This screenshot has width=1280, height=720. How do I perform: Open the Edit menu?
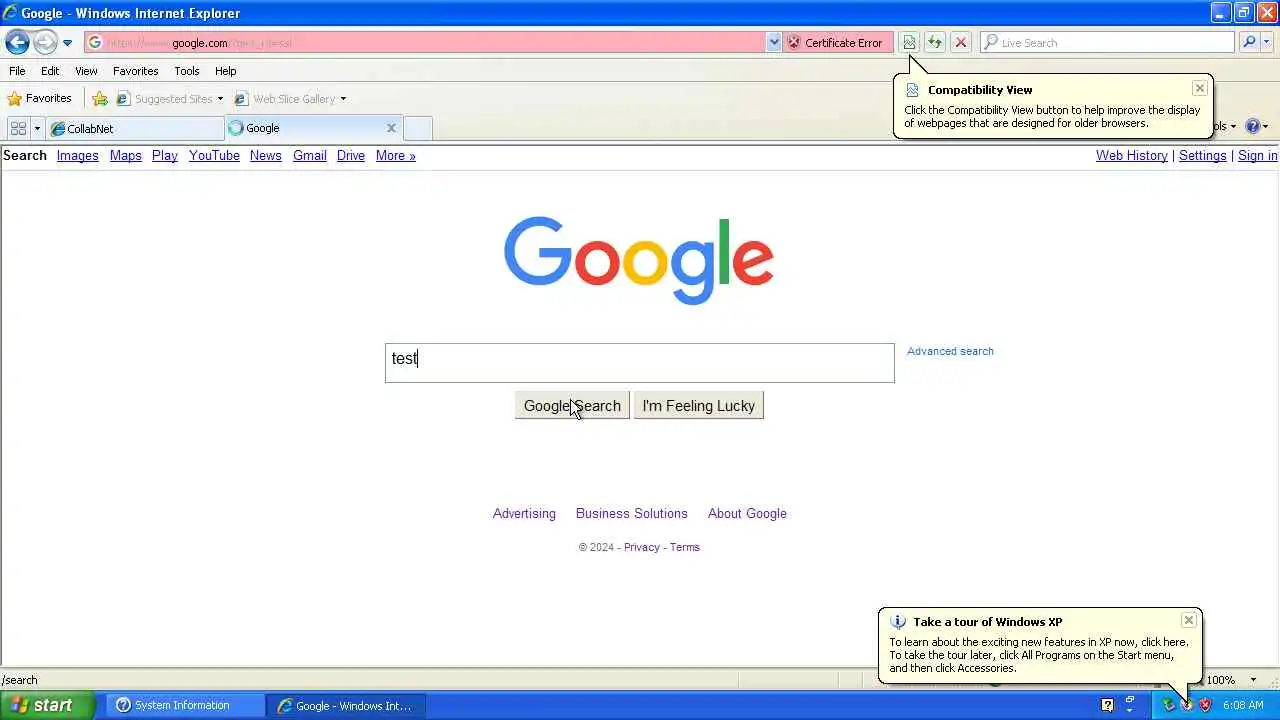[x=50, y=71]
